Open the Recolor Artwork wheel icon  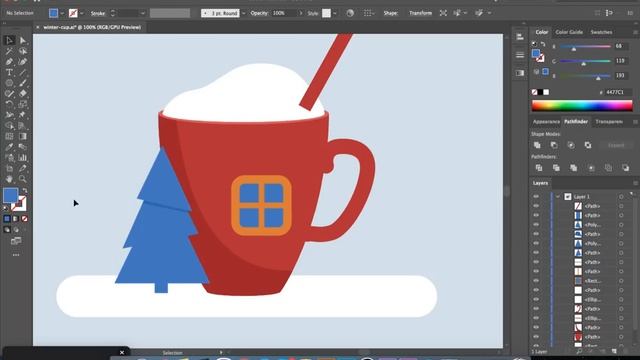click(350, 13)
